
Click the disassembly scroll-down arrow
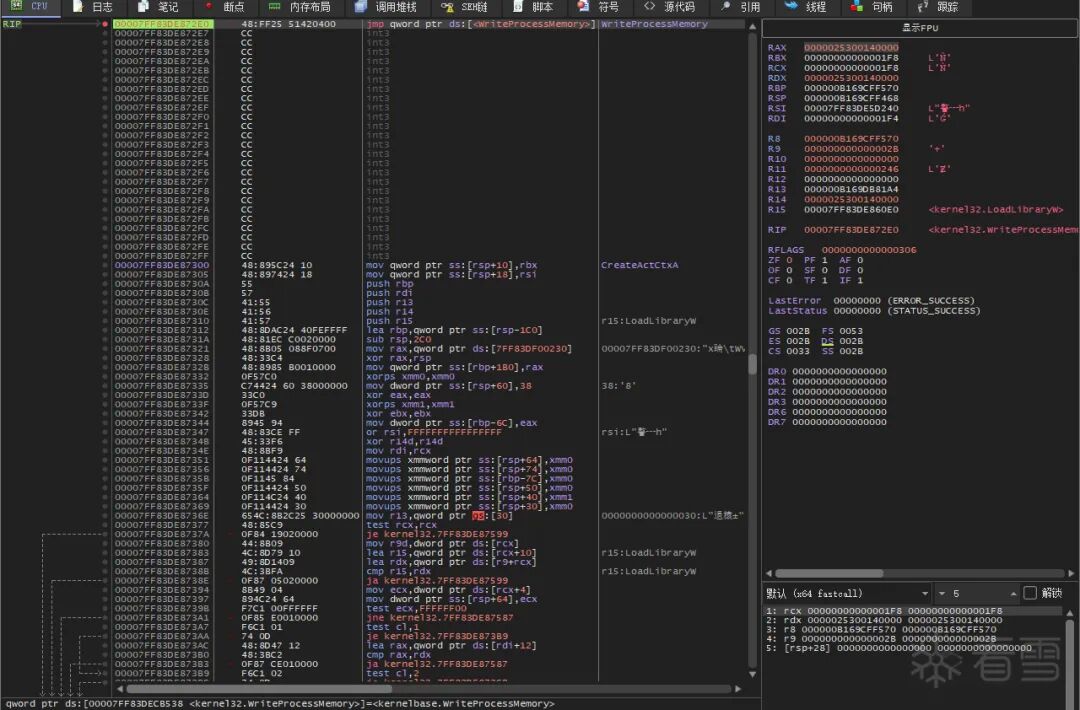point(752,674)
